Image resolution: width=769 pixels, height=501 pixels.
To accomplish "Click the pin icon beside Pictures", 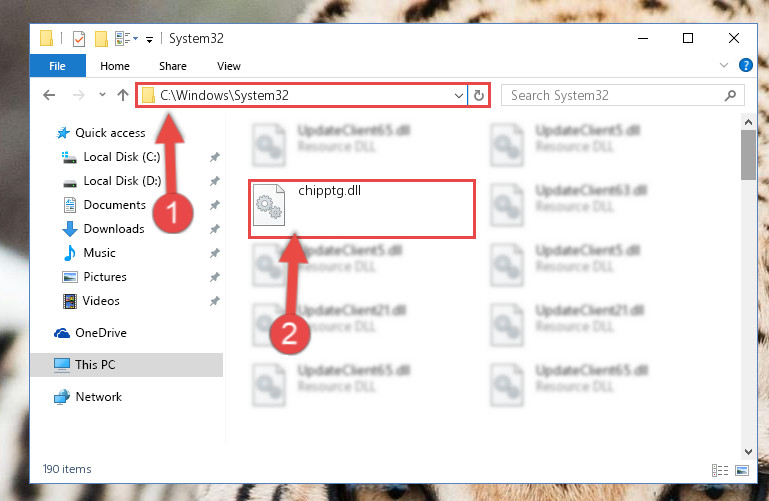I will point(214,277).
